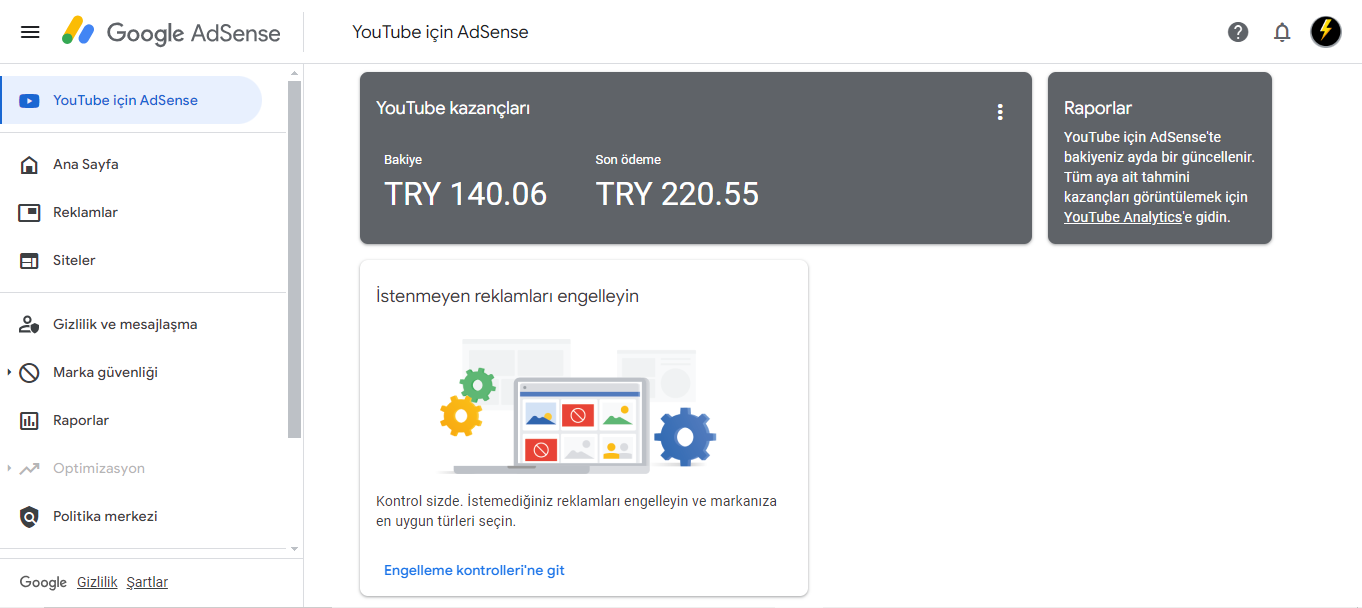Image resolution: width=1362 pixels, height=608 pixels.
Task: Open the Reklamlar section
Action: pos(85,212)
